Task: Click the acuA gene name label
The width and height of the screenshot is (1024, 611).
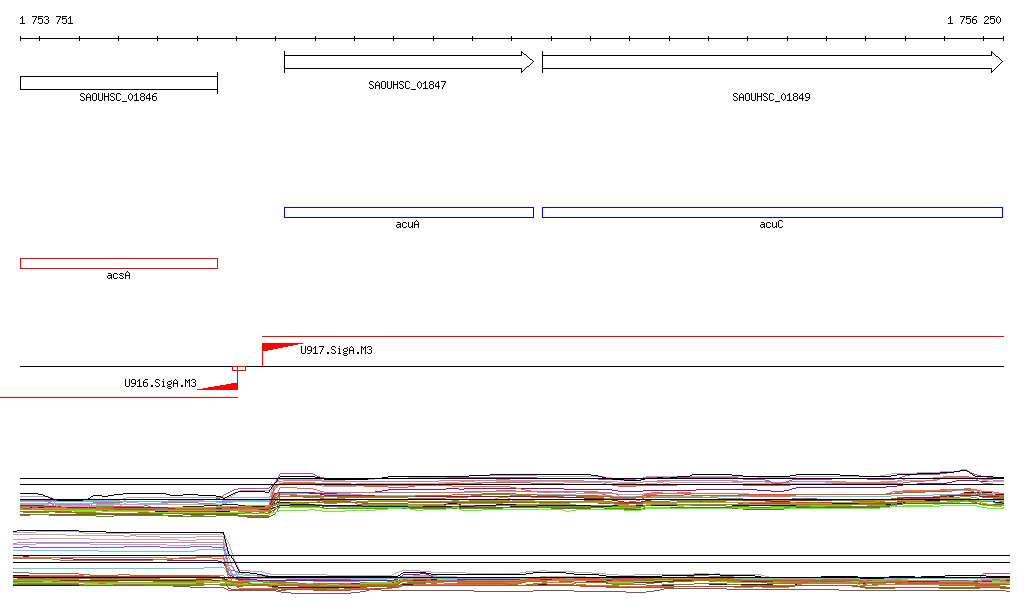Action: pyautogui.click(x=407, y=225)
